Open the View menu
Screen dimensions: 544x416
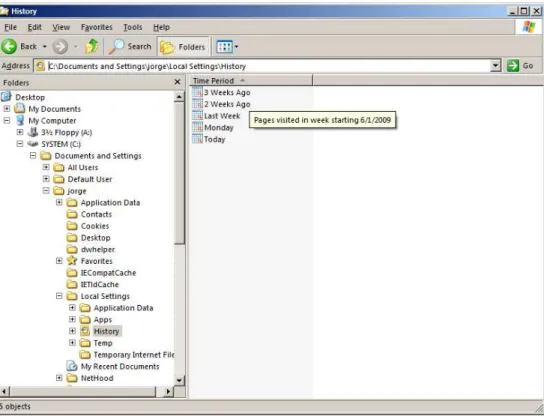(x=61, y=27)
